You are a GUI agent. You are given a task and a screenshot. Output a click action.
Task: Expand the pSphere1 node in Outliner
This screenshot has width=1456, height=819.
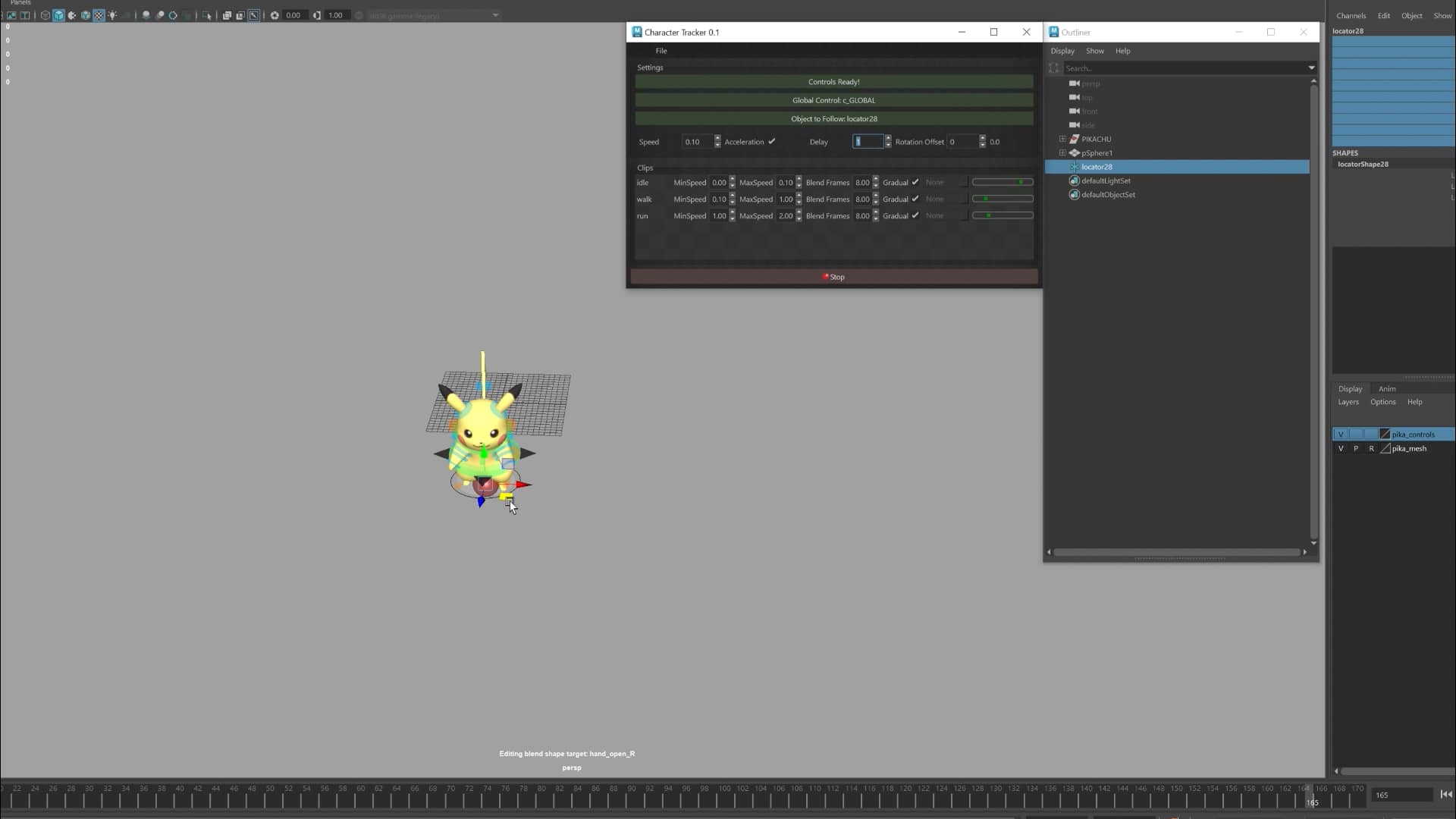[1062, 152]
